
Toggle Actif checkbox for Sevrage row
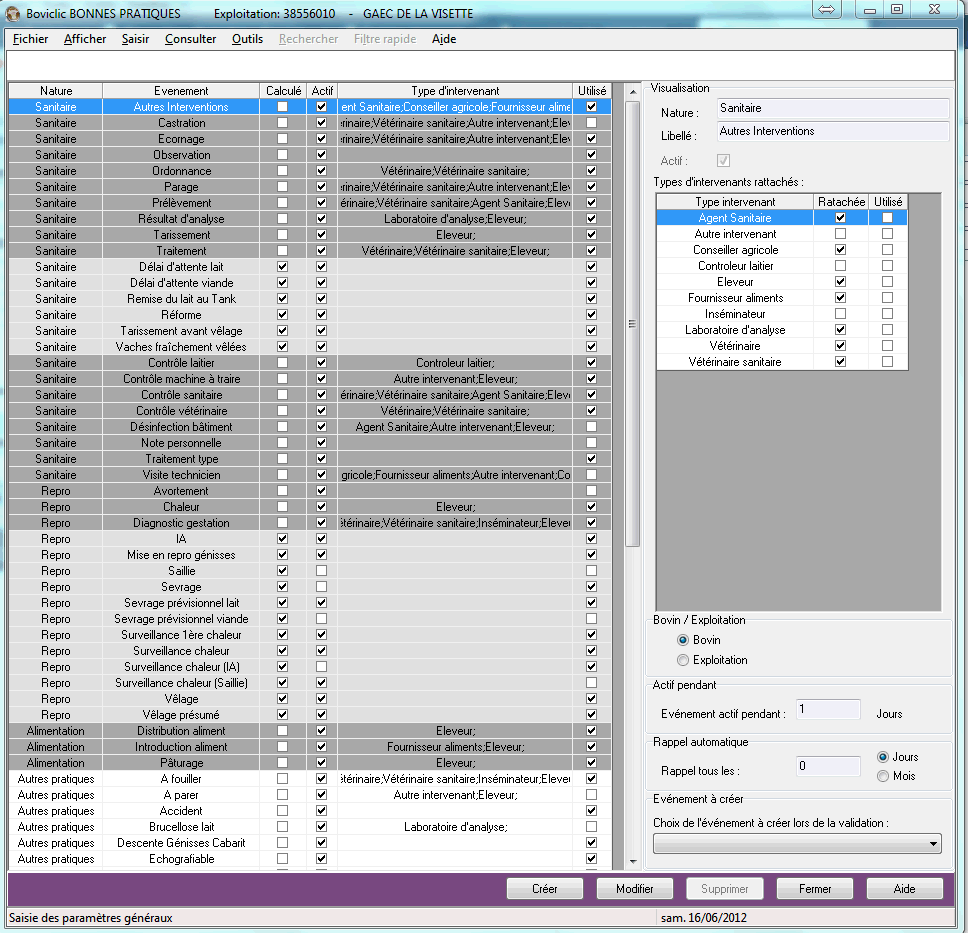322,587
